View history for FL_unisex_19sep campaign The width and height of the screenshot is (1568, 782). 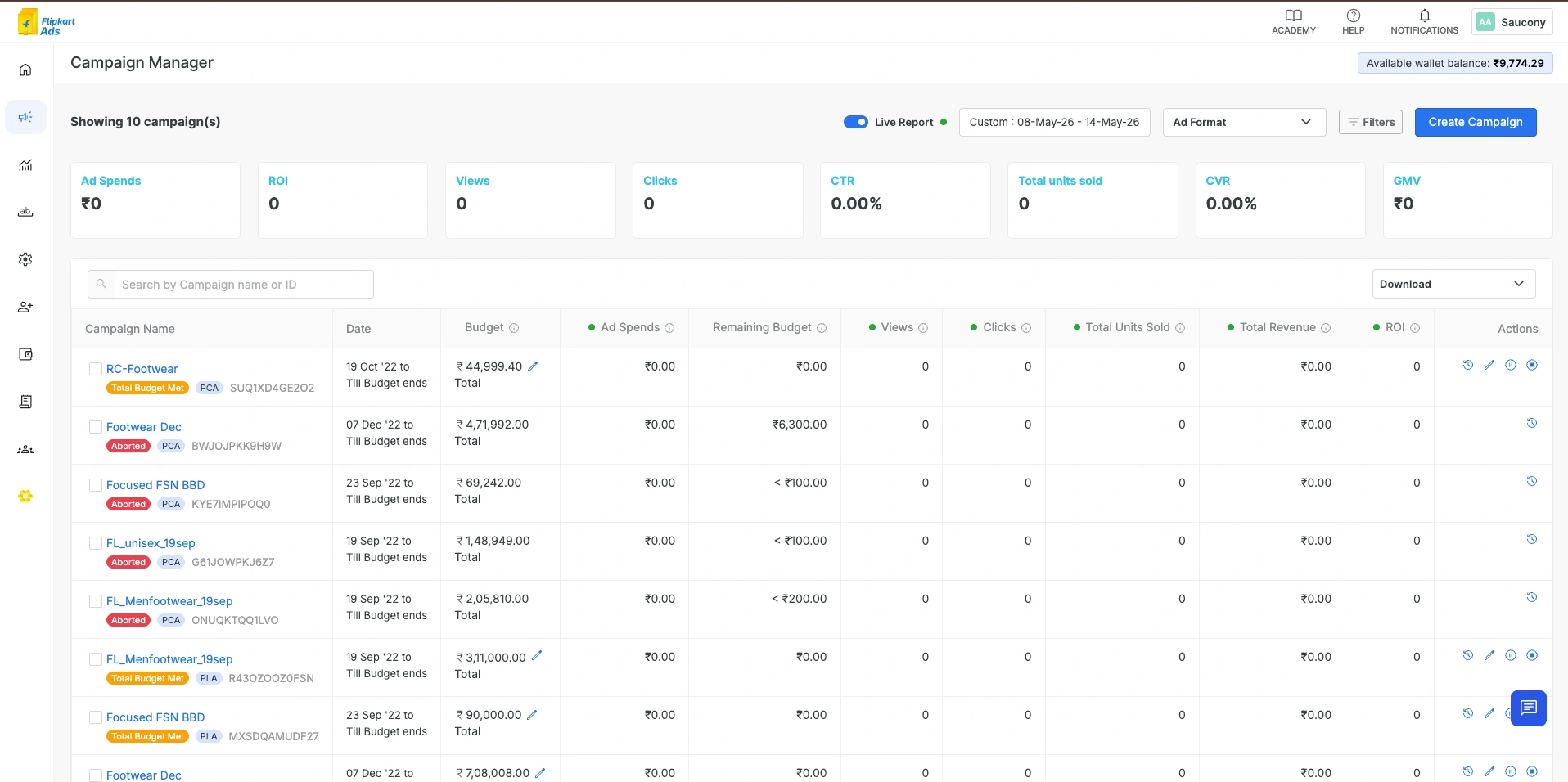[1531, 539]
